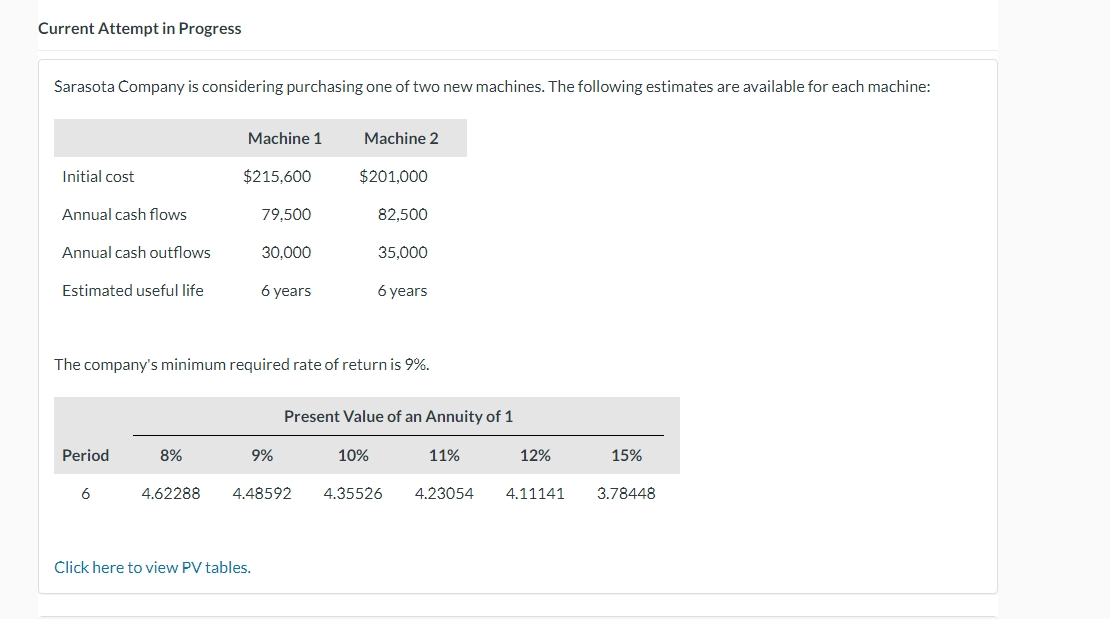Select period value 6 in annuity table

pyautogui.click(x=86, y=494)
